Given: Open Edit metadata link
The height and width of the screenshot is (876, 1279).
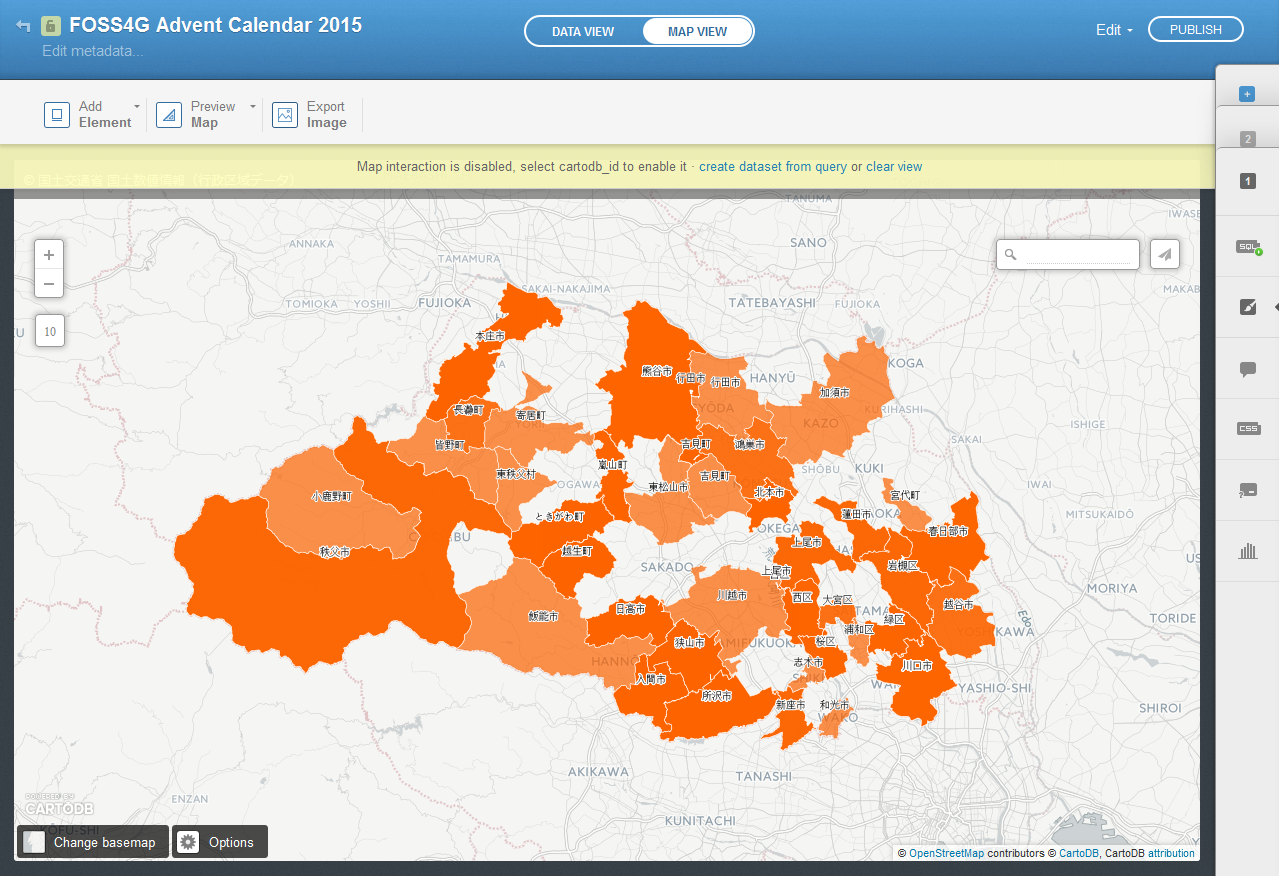Looking at the screenshot, I should [x=93, y=51].
